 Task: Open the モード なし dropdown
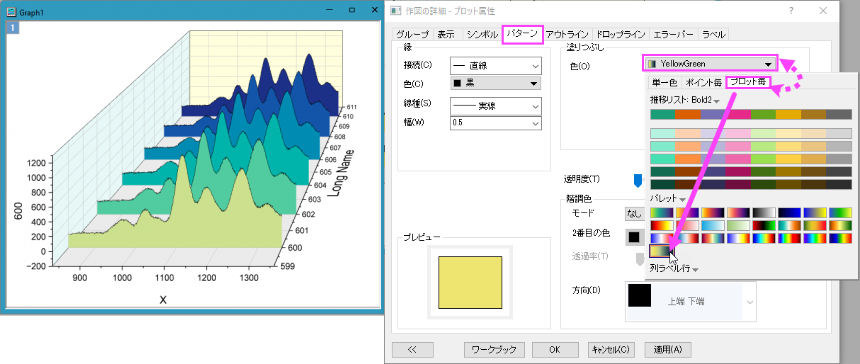pyautogui.click(x=635, y=213)
